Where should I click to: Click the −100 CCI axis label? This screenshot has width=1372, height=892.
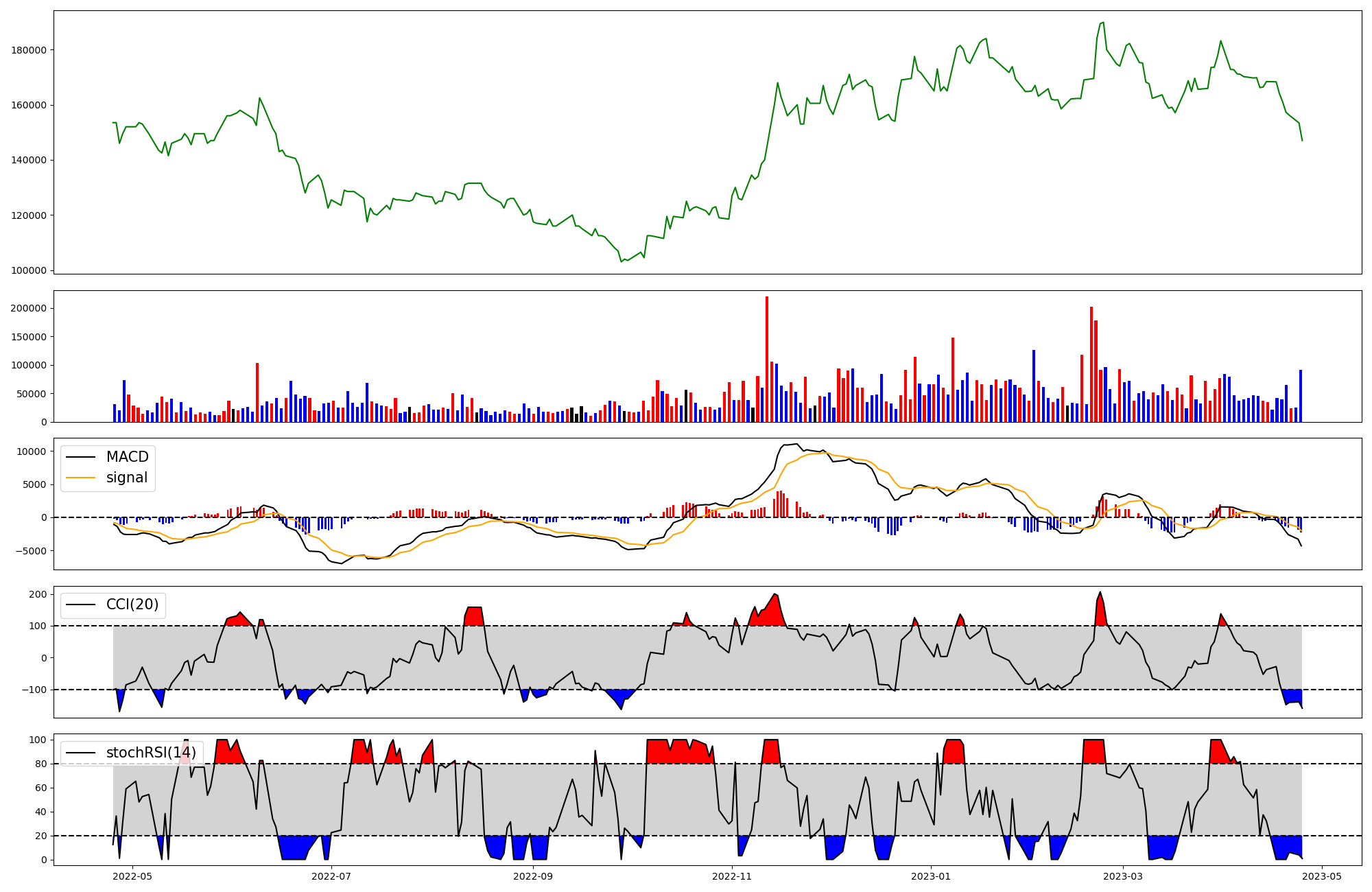(x=34, y=690)
